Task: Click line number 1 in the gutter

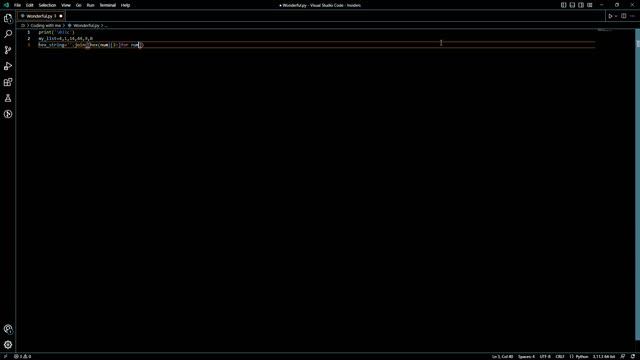Action: pyautogui.click(x=29, y=32)
